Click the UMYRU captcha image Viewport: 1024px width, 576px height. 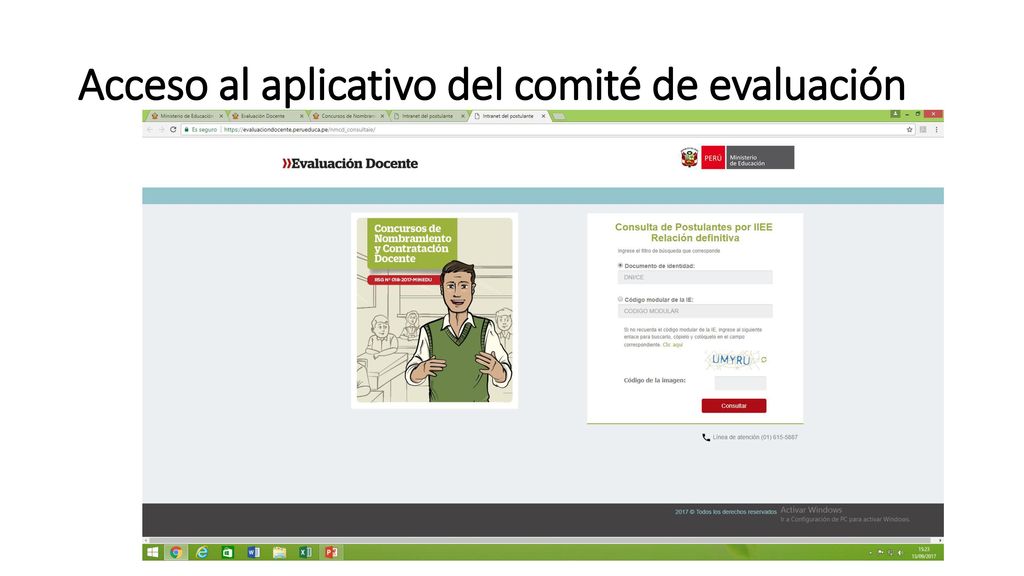pyautogui.click(x=731, y=360)
